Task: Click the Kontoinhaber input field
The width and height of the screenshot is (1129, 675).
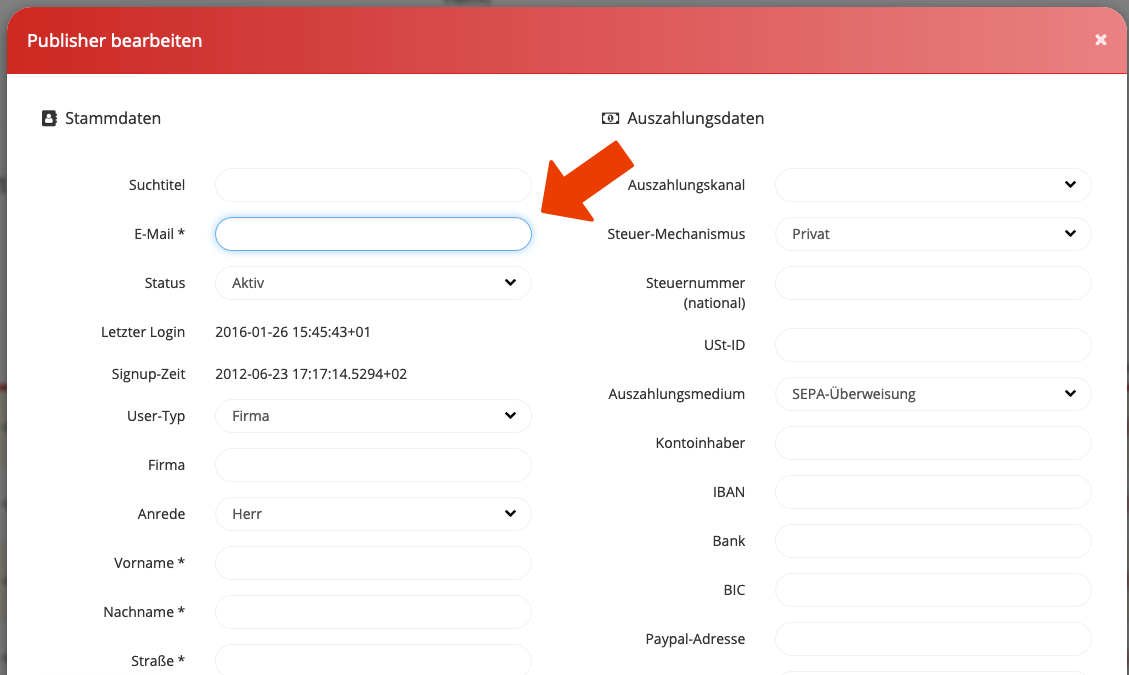Action: tap(932, 443)
